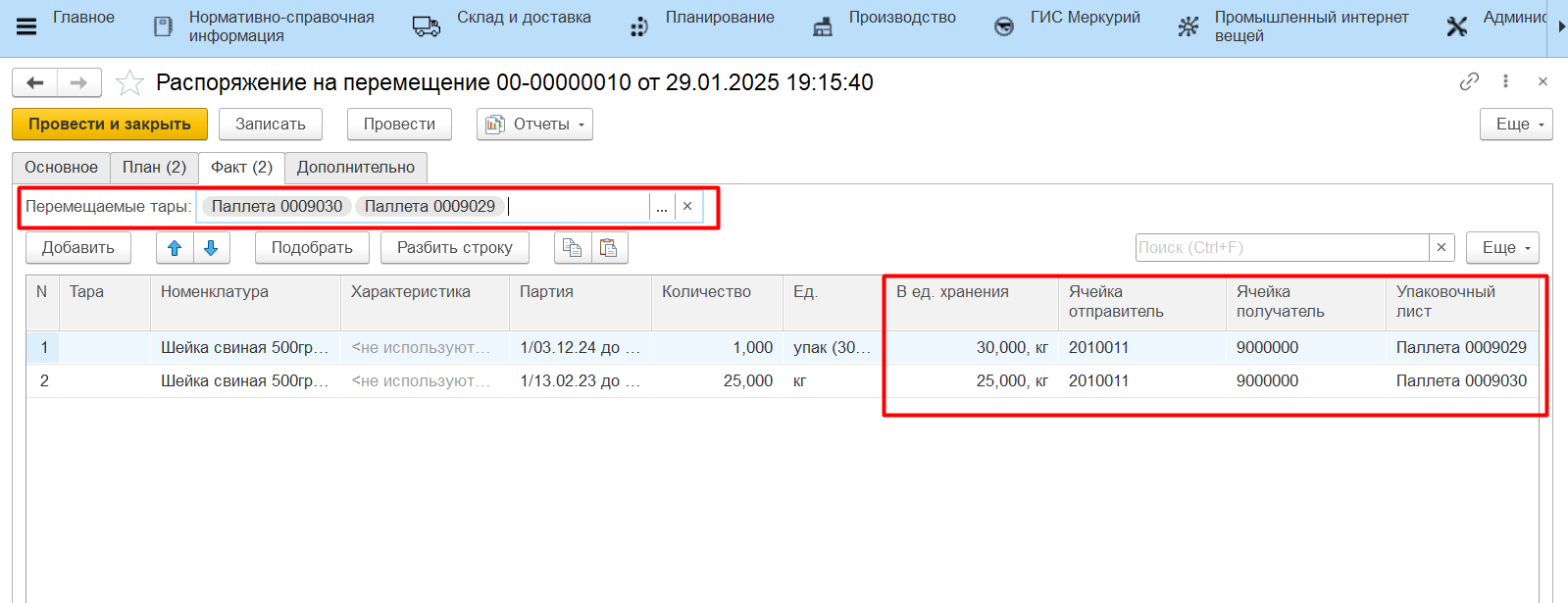The image size is (1568, 603).
Task: Click the back navigation arrow
Action: coord(35,83)
